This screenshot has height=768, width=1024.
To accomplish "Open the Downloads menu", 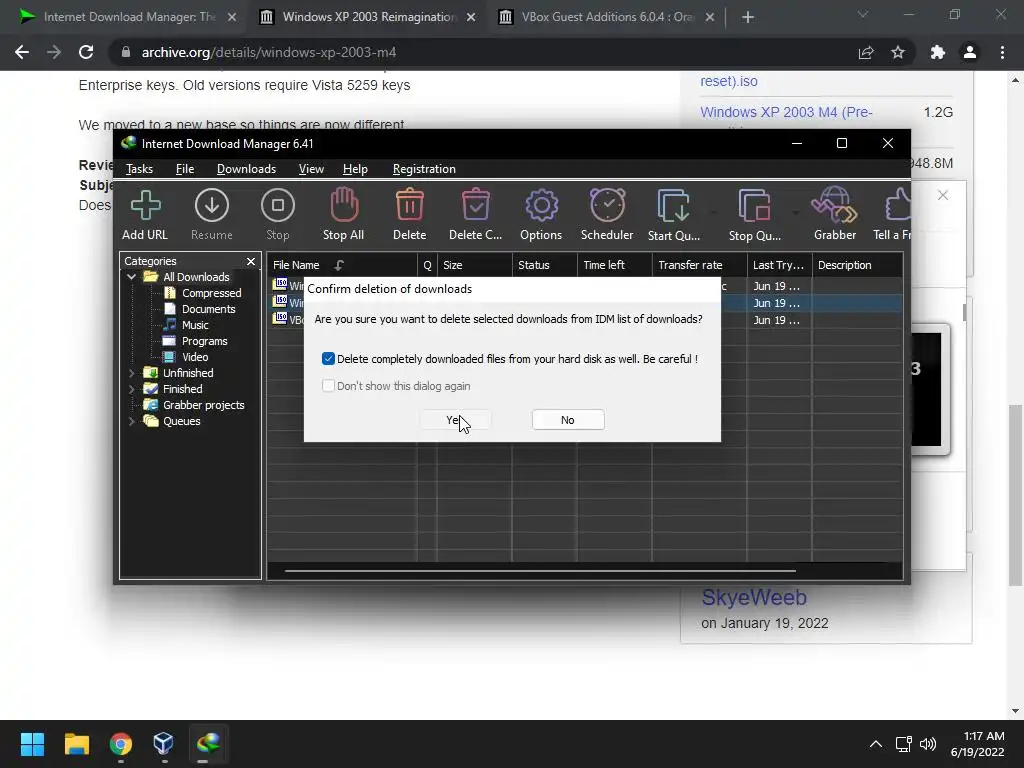I will click(x=246, y=168).
